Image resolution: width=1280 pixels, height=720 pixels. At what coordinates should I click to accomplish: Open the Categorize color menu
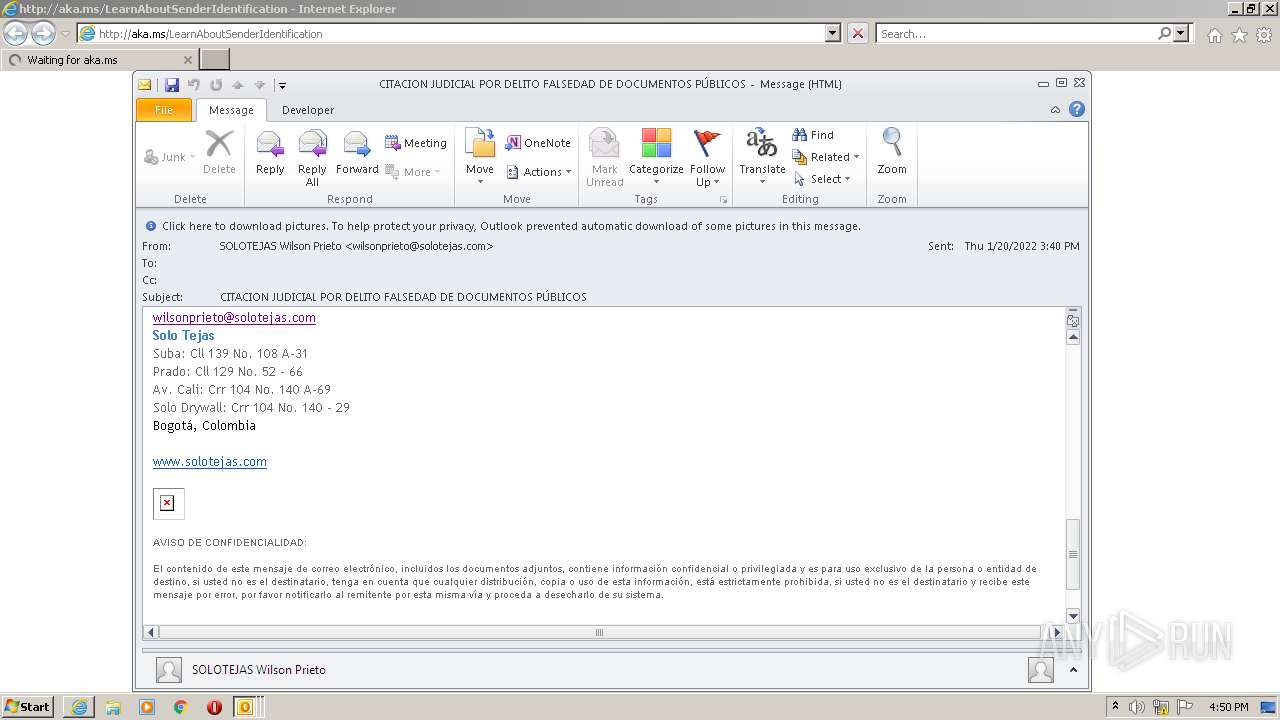coord(656,158)
